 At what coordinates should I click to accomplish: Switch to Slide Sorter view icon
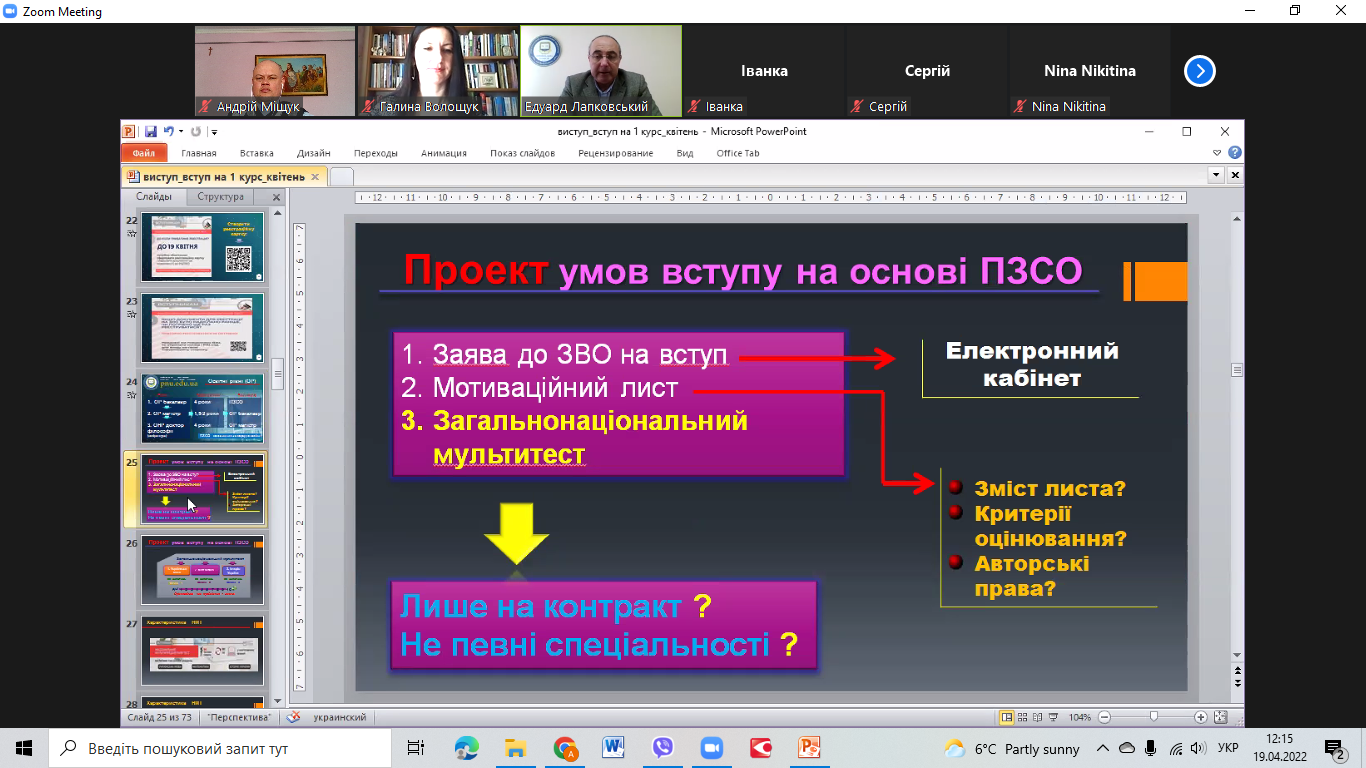(1023, 717)
